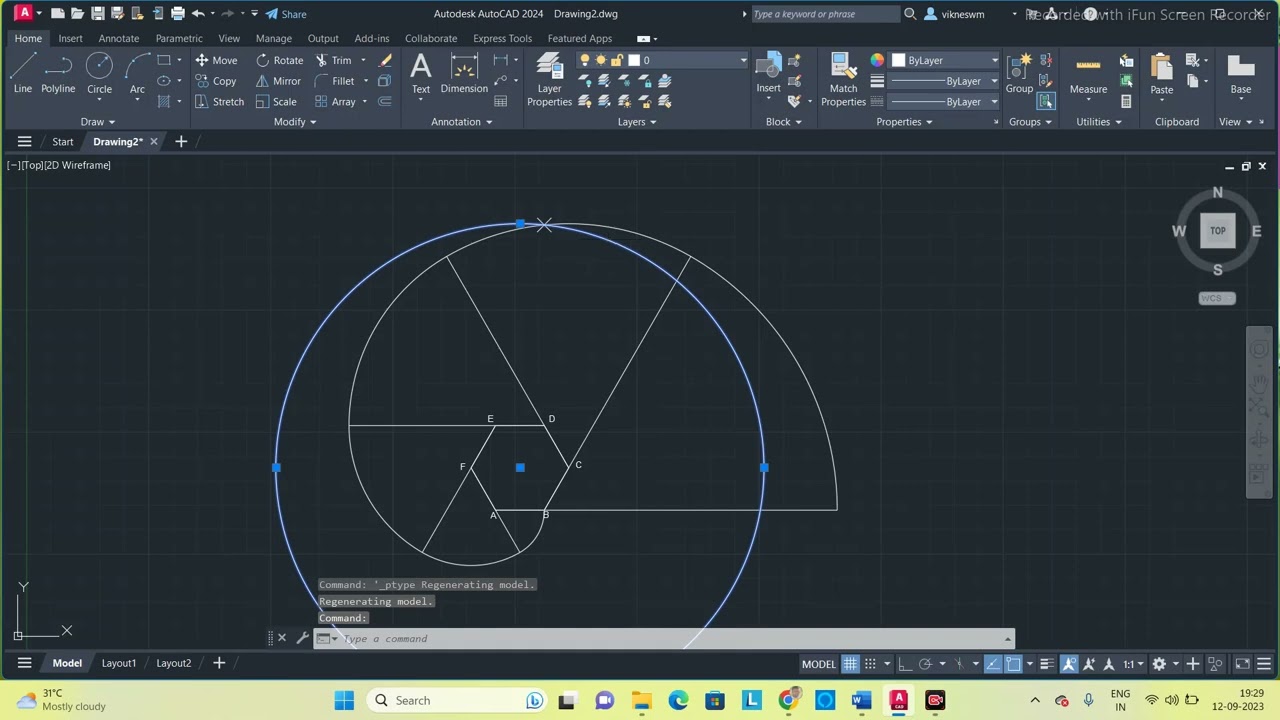Expand the Utilities panel
Image resolution: width=1280 pixels, height=720 pixels.
(1099, 122)
